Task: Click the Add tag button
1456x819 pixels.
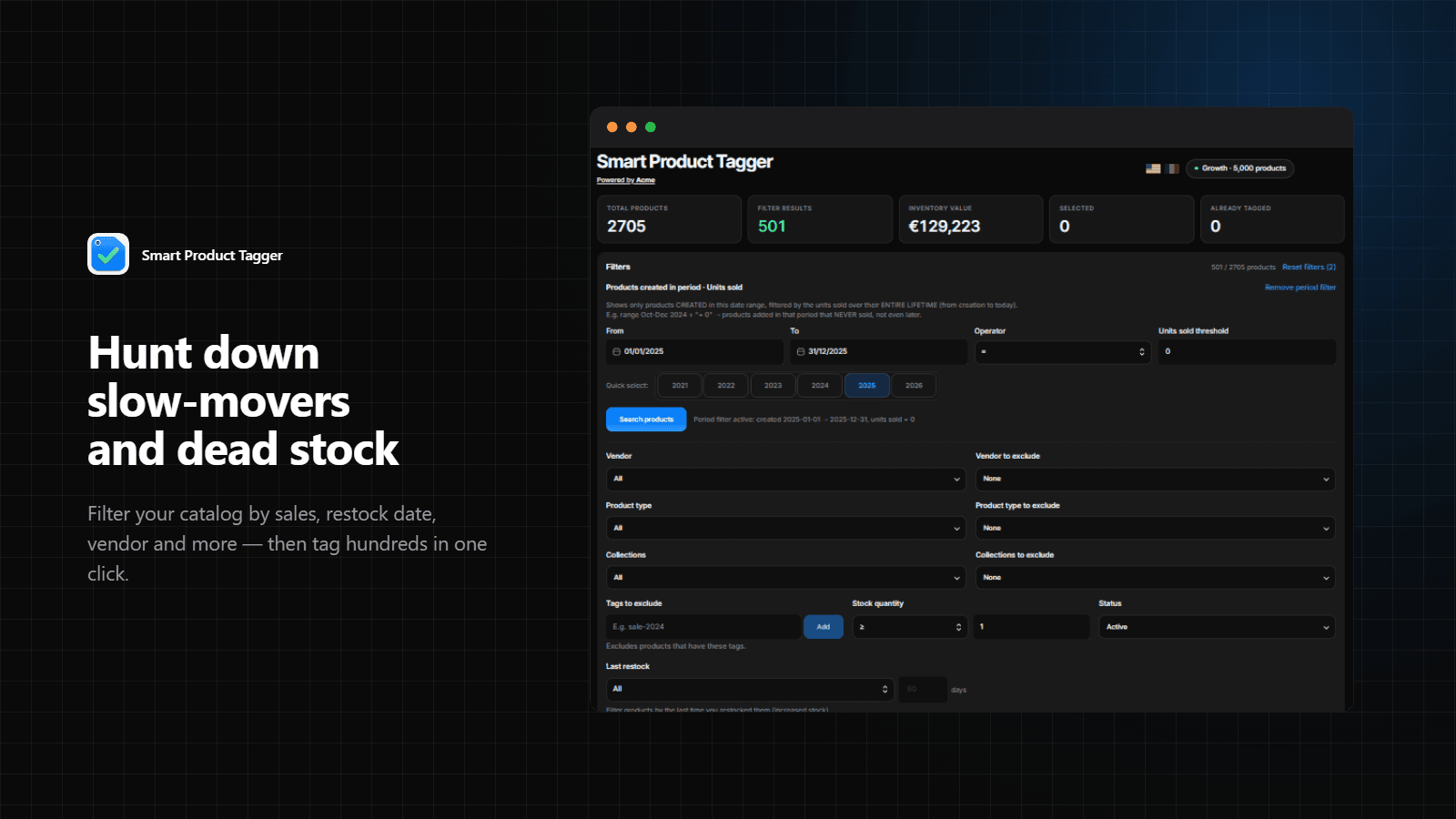Action: (x=824, y=627)
